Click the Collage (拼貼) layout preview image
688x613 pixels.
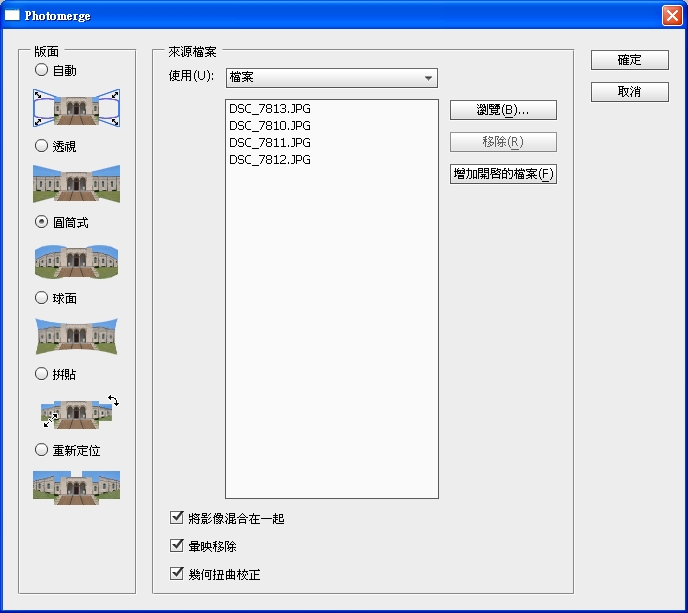point(80,412)
